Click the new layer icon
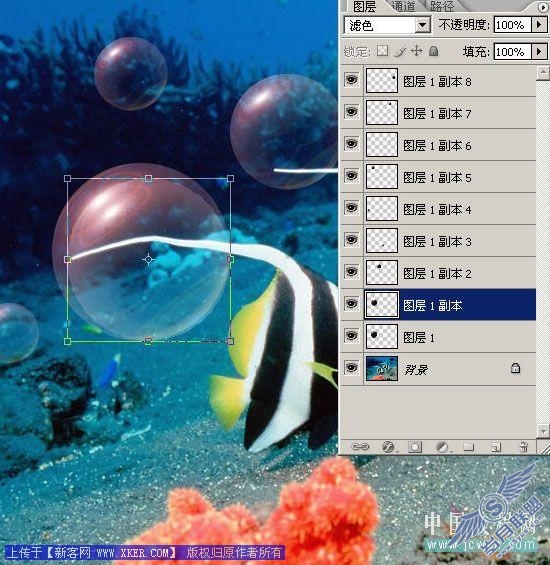The image size is (550, 565). [x=497, y=447]
